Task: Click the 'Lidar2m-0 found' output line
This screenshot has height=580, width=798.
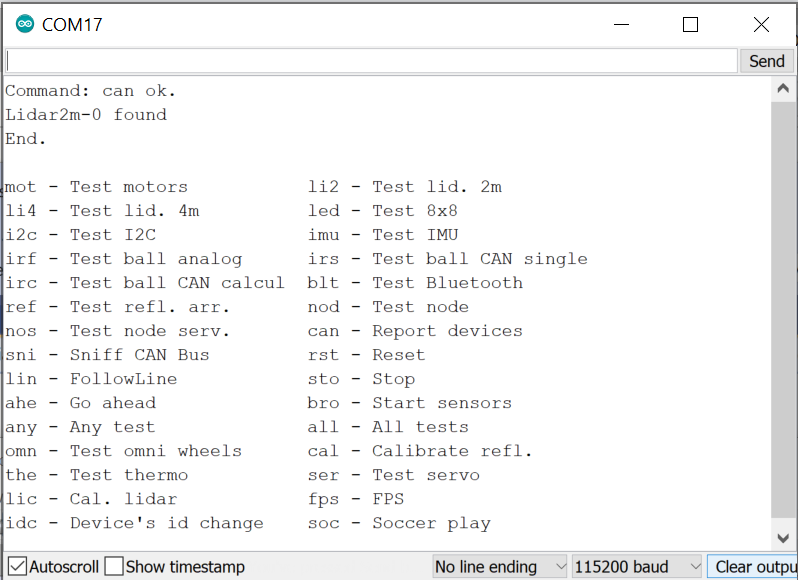Action: pos(86,115)
